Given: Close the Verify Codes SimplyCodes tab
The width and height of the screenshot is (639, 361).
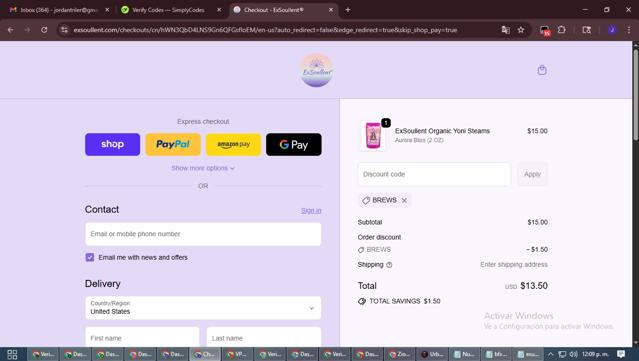Looking at the screenshot, I should click(219, 10).
